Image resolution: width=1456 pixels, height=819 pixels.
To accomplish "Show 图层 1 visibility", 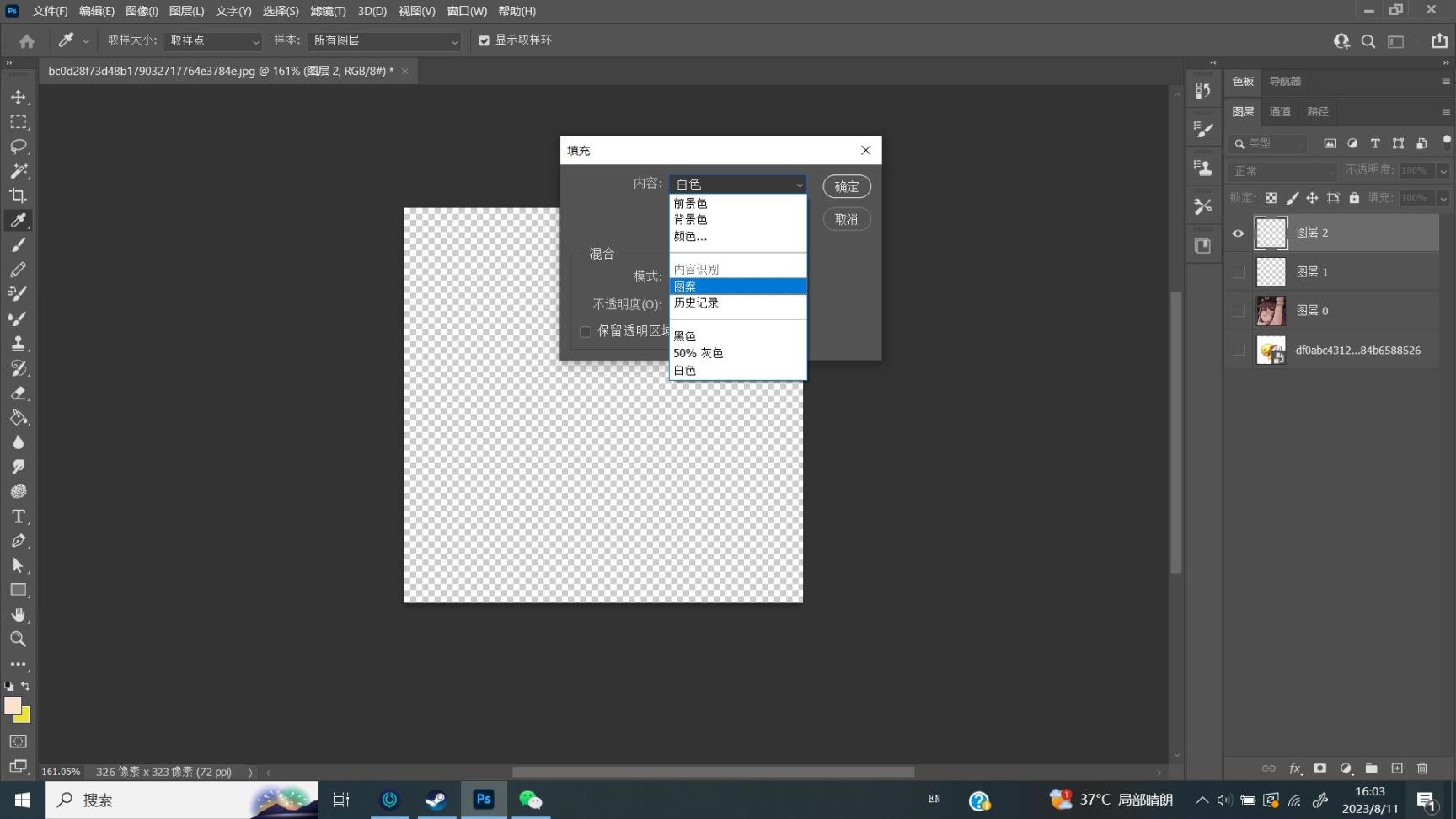I will (1238, 272).
